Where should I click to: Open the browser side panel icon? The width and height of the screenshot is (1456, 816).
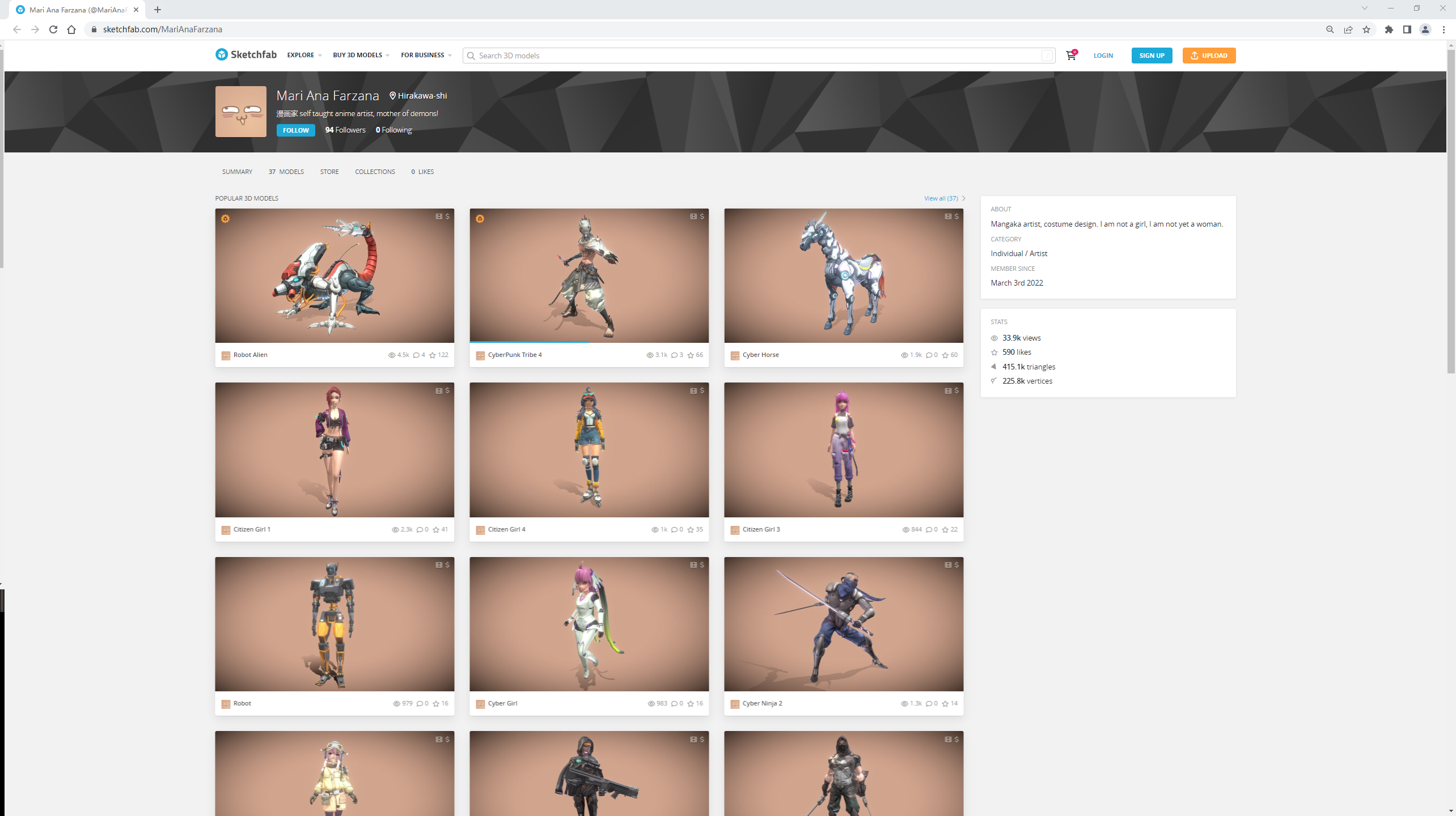pyautogui.click(x=1407, y=29)
